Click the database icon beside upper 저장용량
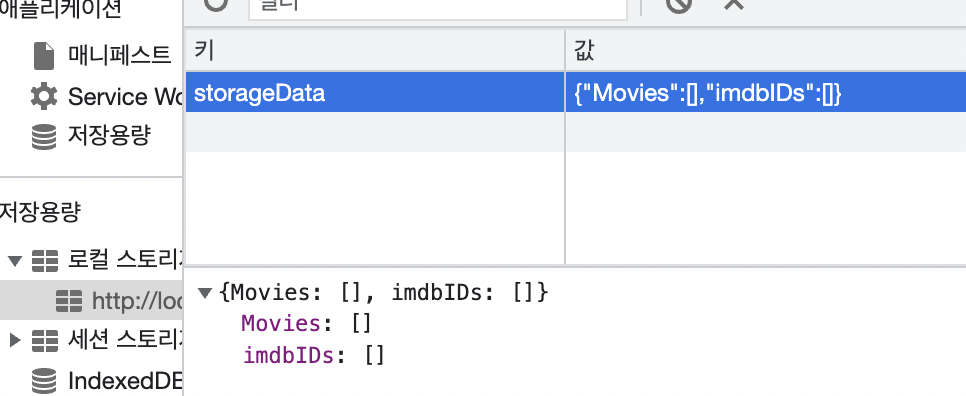 [x=44, y=137]
